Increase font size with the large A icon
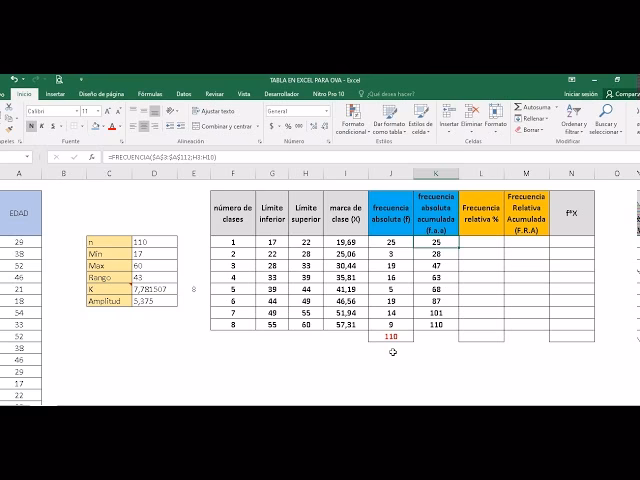Screen dimensions: 640x480 pyautogui.click(x=107, y=111)
